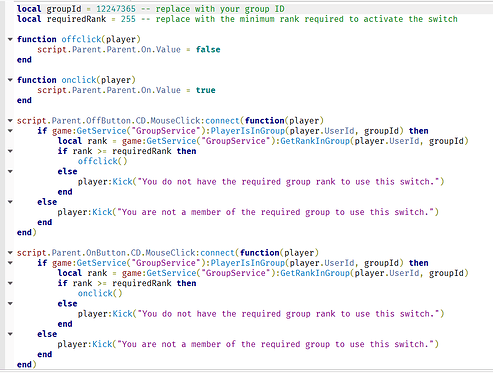The width and height of the screenshot is (493, 375).
Task: Collapse the inner else arrow below offclick() call
Action: pos(10,171)
